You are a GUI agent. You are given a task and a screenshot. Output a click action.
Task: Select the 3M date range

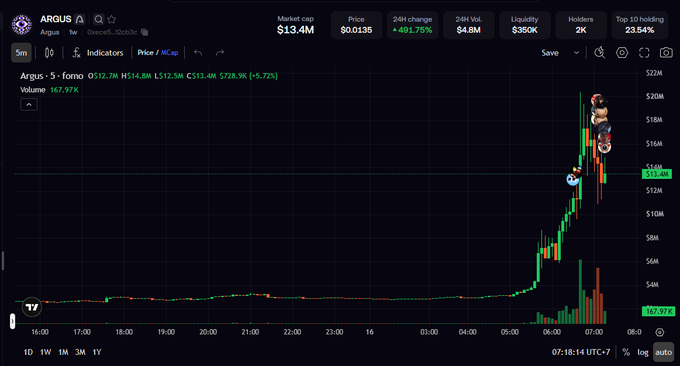pos(80,352)
